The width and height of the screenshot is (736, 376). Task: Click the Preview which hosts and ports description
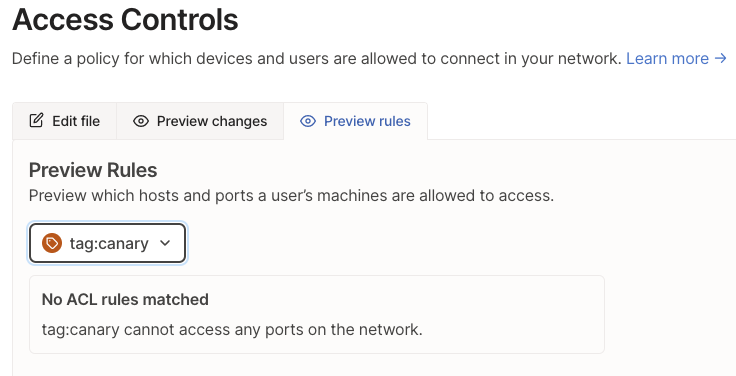(291, 195)
